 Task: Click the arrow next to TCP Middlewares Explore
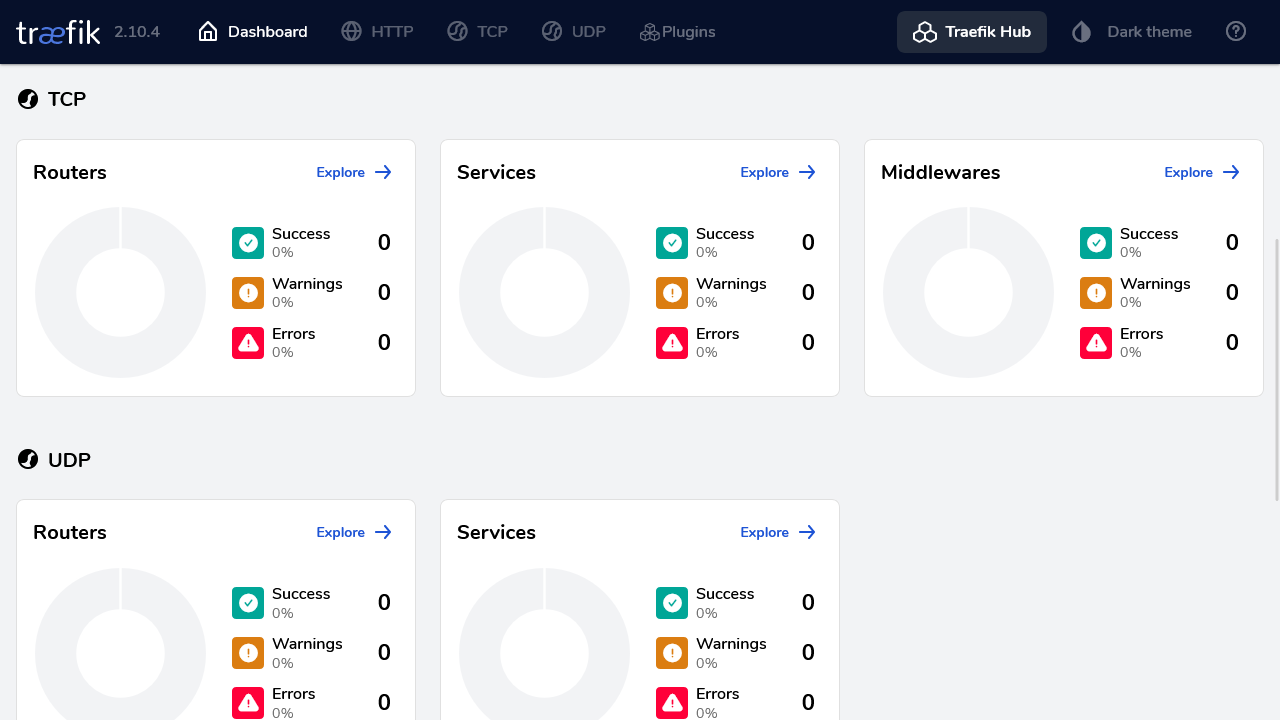point(1231,172)
